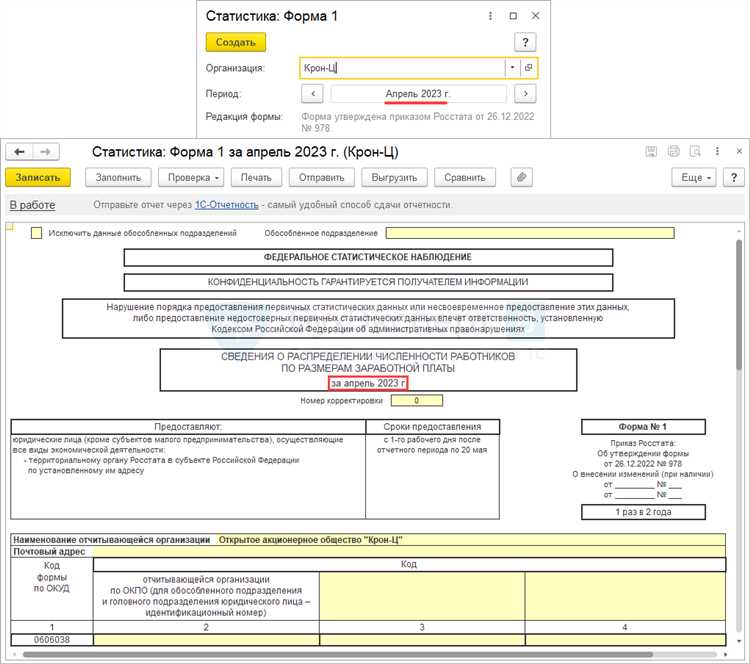Image resolution: width=750 pixels, height=664 pixels.
Task: Open organization selection window icon
Action: [x=529, y=67]
